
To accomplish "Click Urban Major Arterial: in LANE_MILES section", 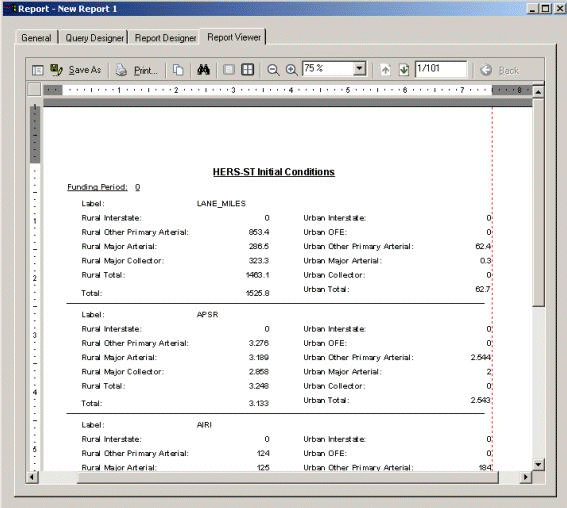I will tap(342, 261).
